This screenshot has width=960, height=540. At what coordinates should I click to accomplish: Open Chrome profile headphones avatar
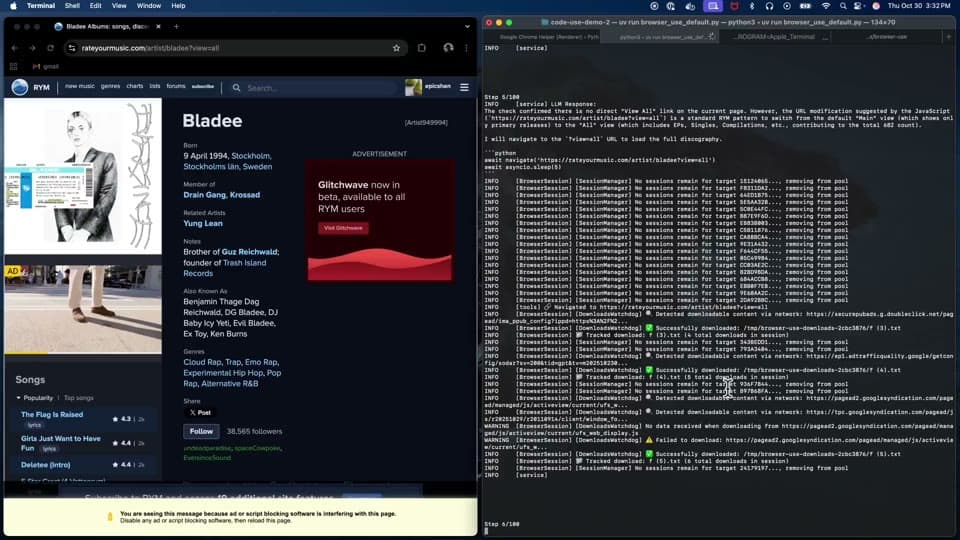(x=448, y=48)
